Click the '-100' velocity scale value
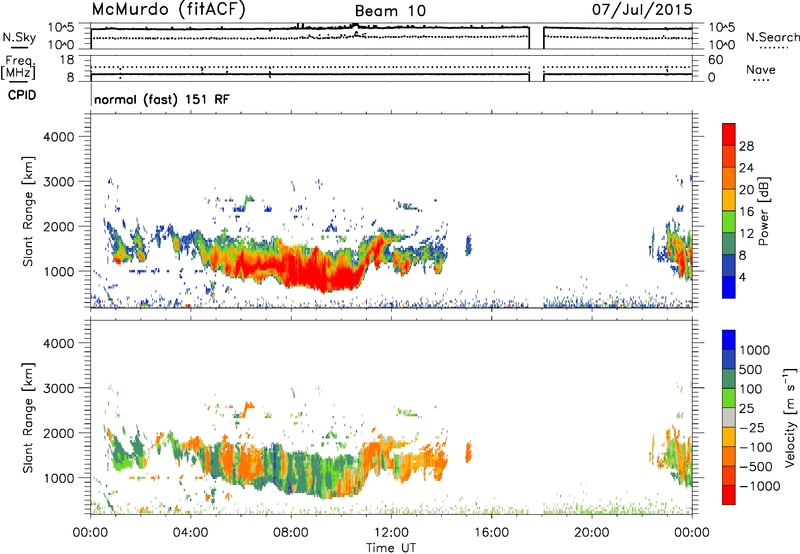Screen dimensions: 800x554 tap(755, 447)
